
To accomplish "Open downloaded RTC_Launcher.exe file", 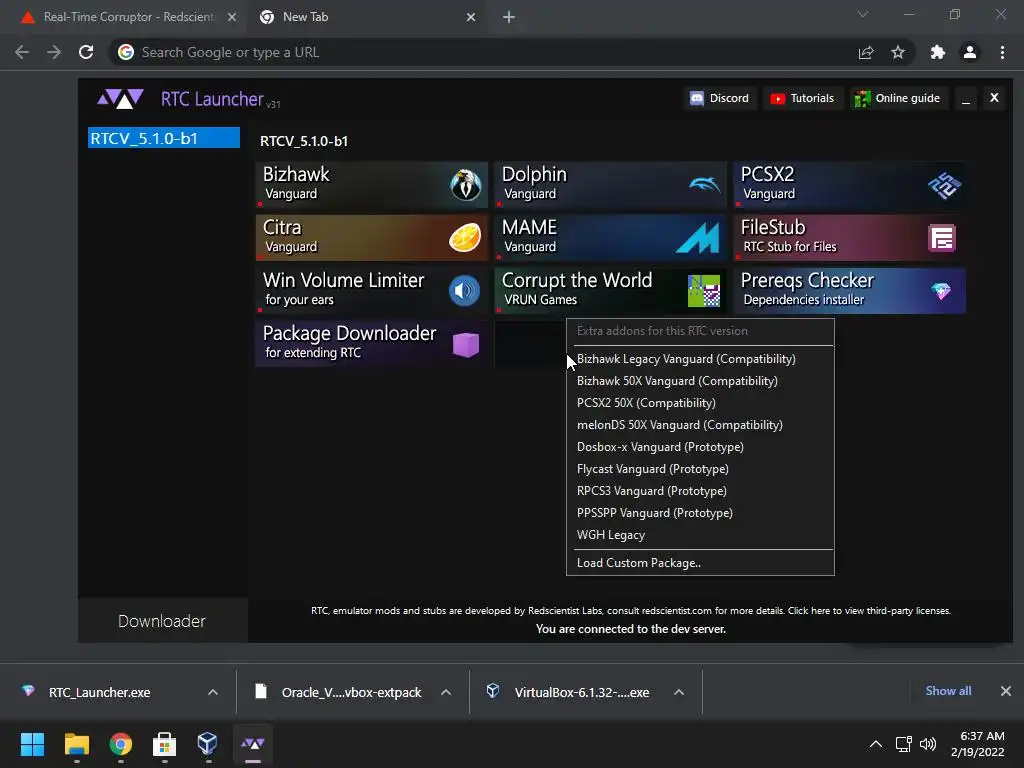I will click(x=99, y=692).
